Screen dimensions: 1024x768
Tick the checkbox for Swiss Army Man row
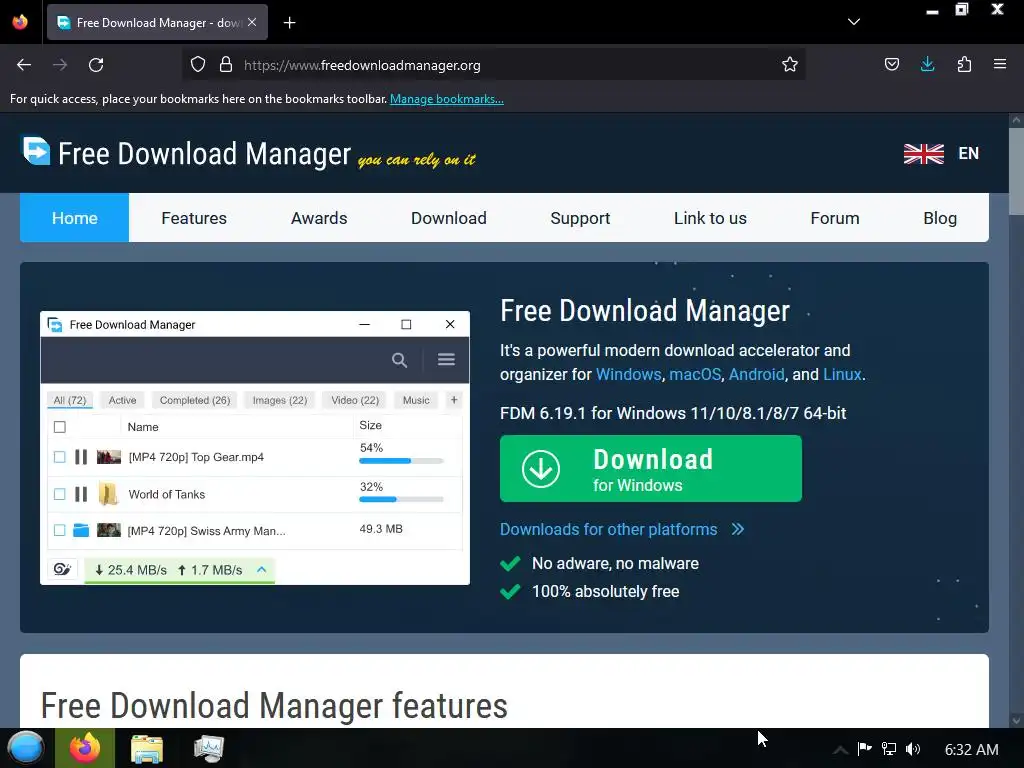point(59,530)
